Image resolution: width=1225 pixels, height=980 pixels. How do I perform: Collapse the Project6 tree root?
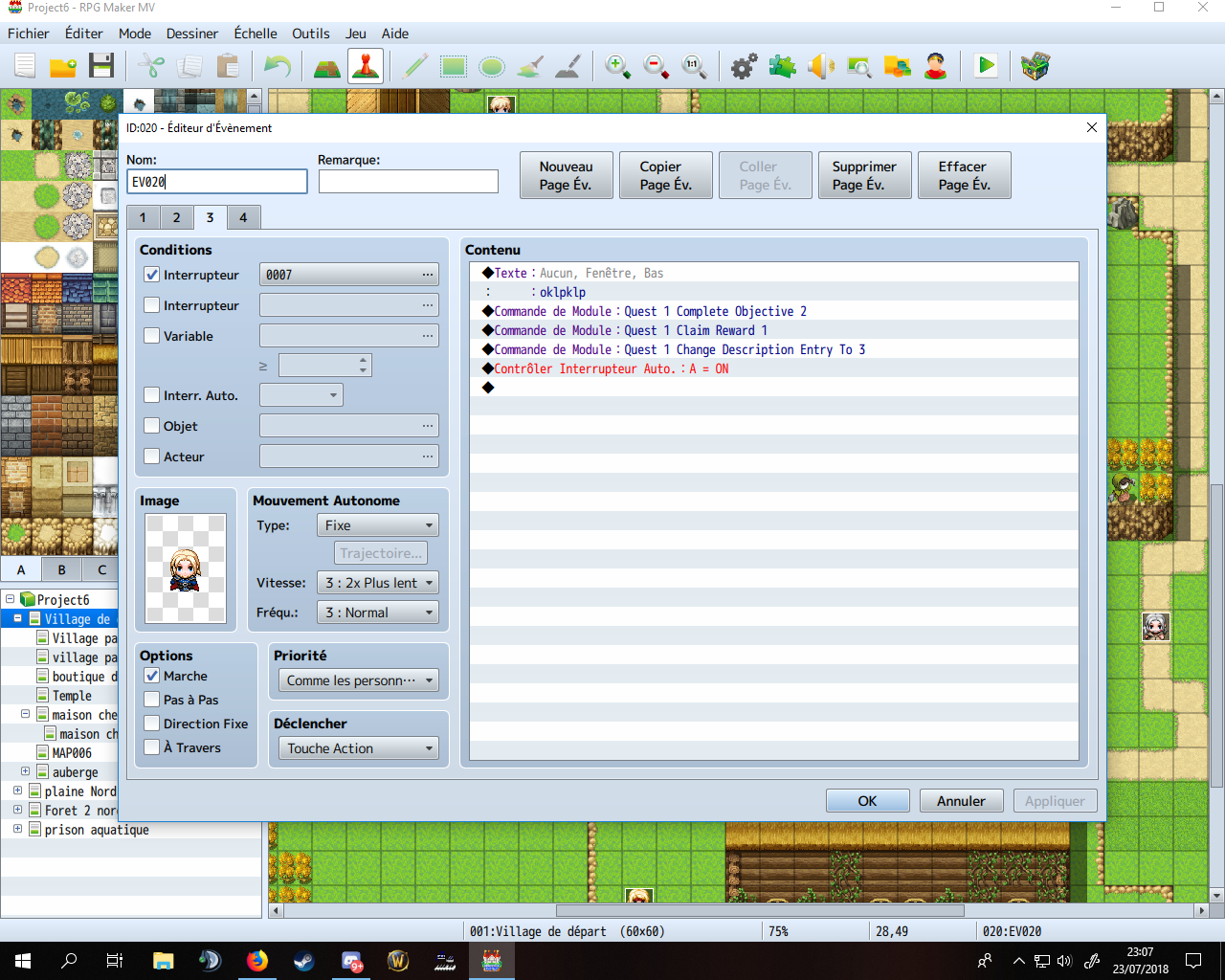coord(10,599)
